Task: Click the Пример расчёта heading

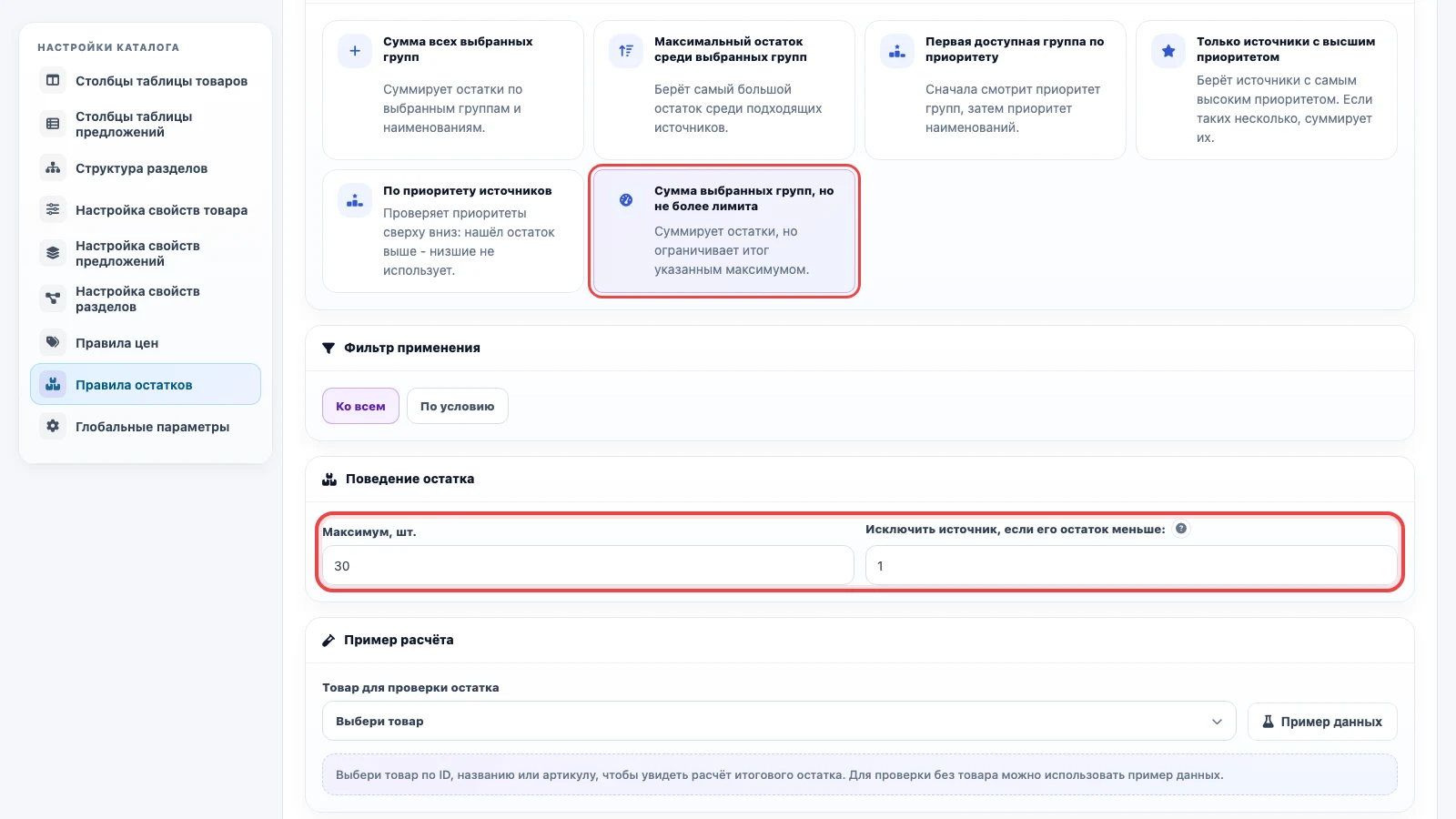Action: tap(399, 640)
